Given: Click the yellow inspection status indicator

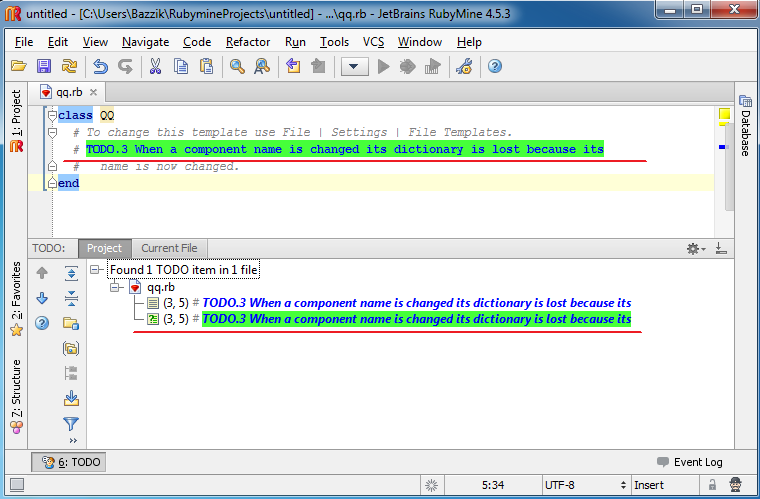Looking at the screenshot, I should tap(724, 114).
